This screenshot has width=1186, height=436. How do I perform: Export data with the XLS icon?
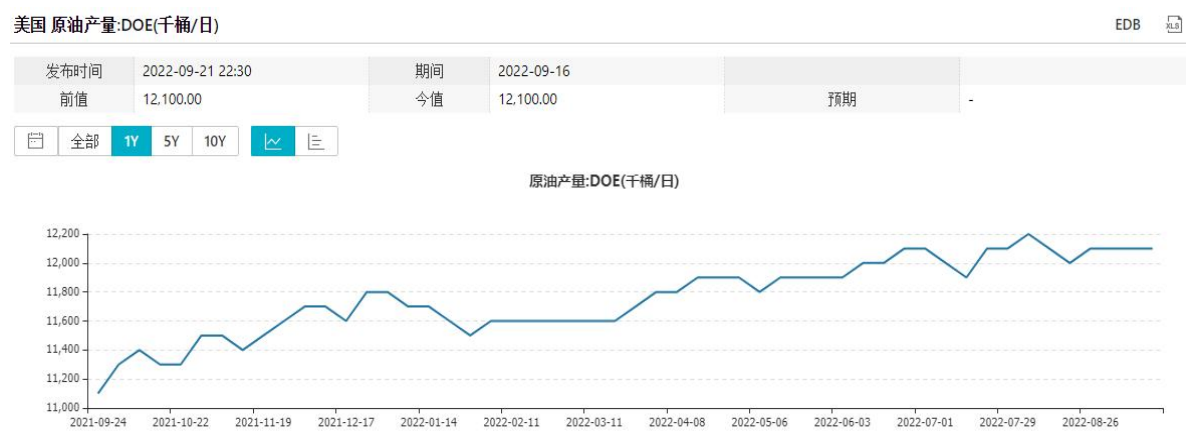[x=1174, y=25]
